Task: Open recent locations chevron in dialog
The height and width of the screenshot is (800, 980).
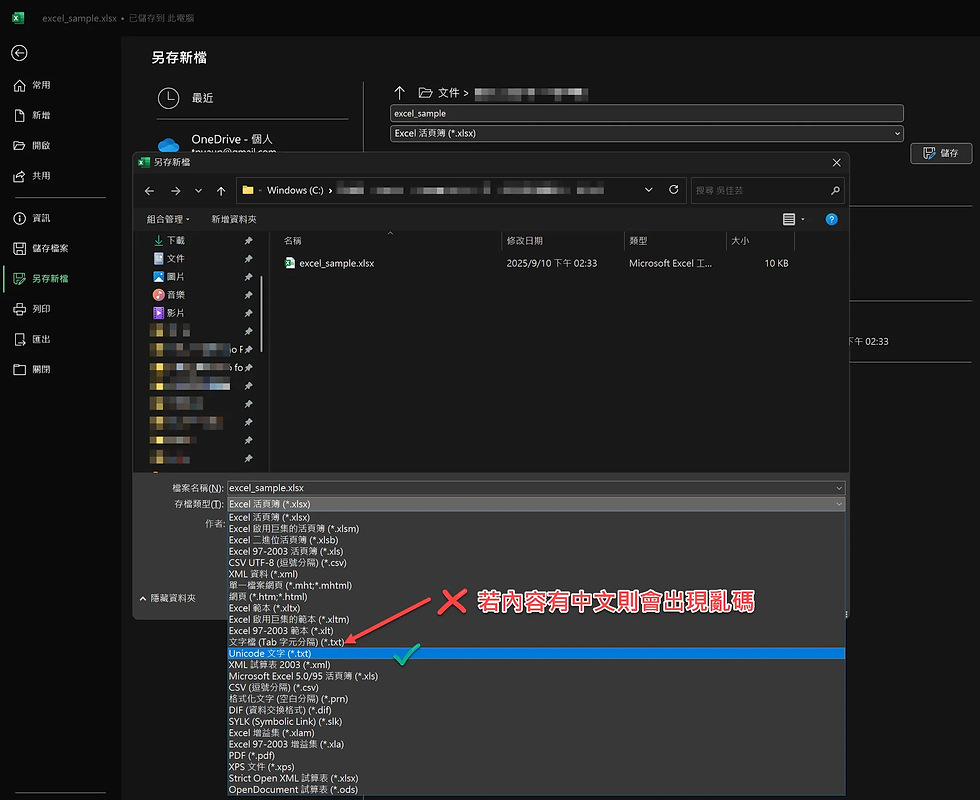Action: point(198,191)
